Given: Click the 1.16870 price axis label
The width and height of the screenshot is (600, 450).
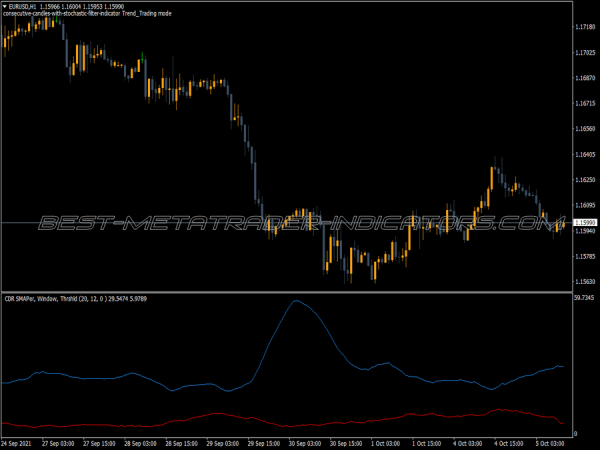Looking at the screenshot, I should click(585, 78).
